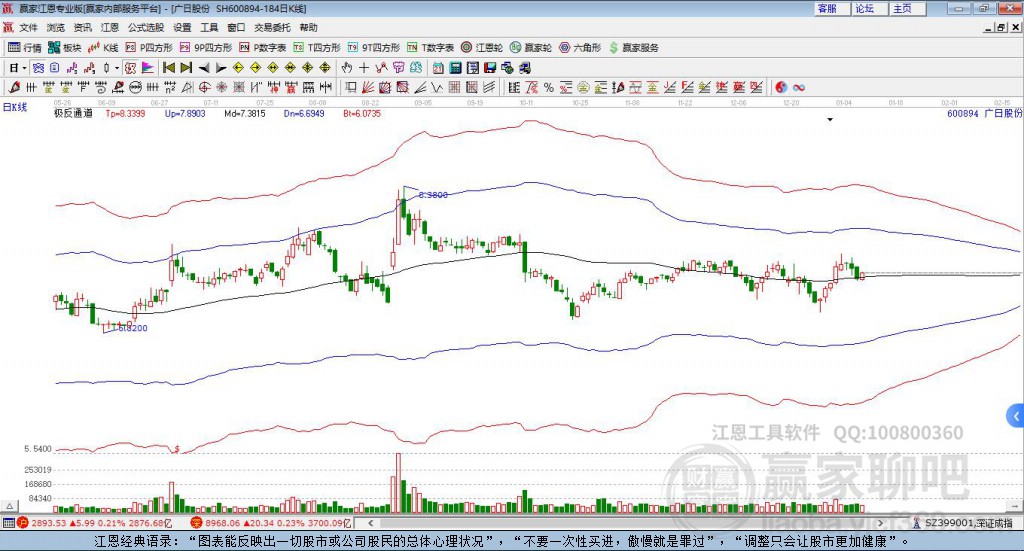This screenshot has height=551, width=1024.
Task: Click the first yellow diamond arrow icon
Action: (238, 68)
